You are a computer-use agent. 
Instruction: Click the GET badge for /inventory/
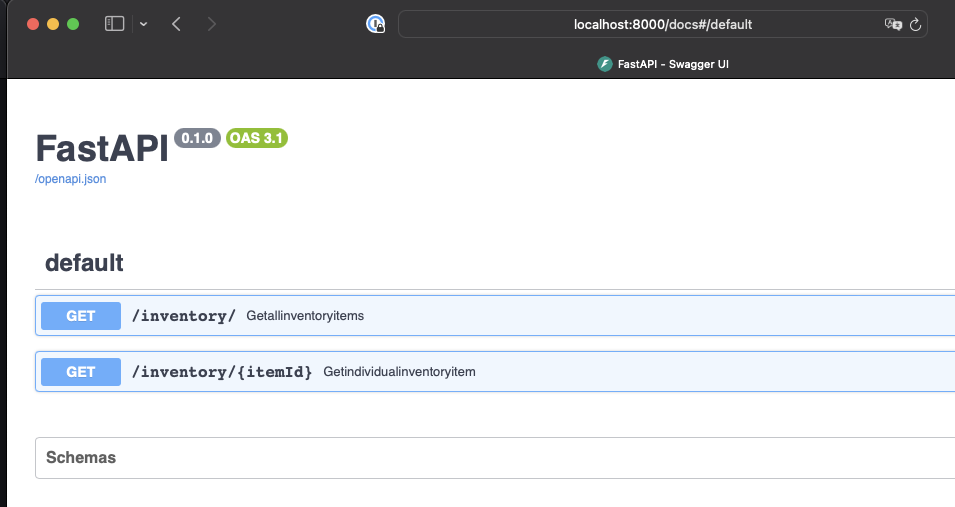[81, 316]
